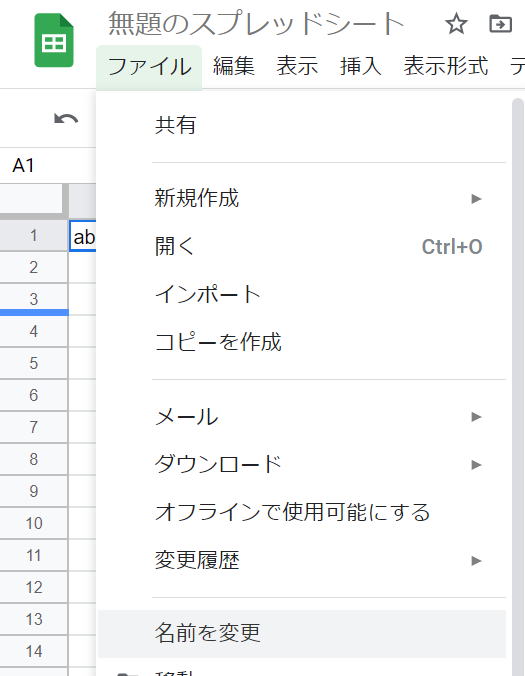Open the 表示形式 menu
Viewport: 525px width, 676px height.
coord(446,66)
